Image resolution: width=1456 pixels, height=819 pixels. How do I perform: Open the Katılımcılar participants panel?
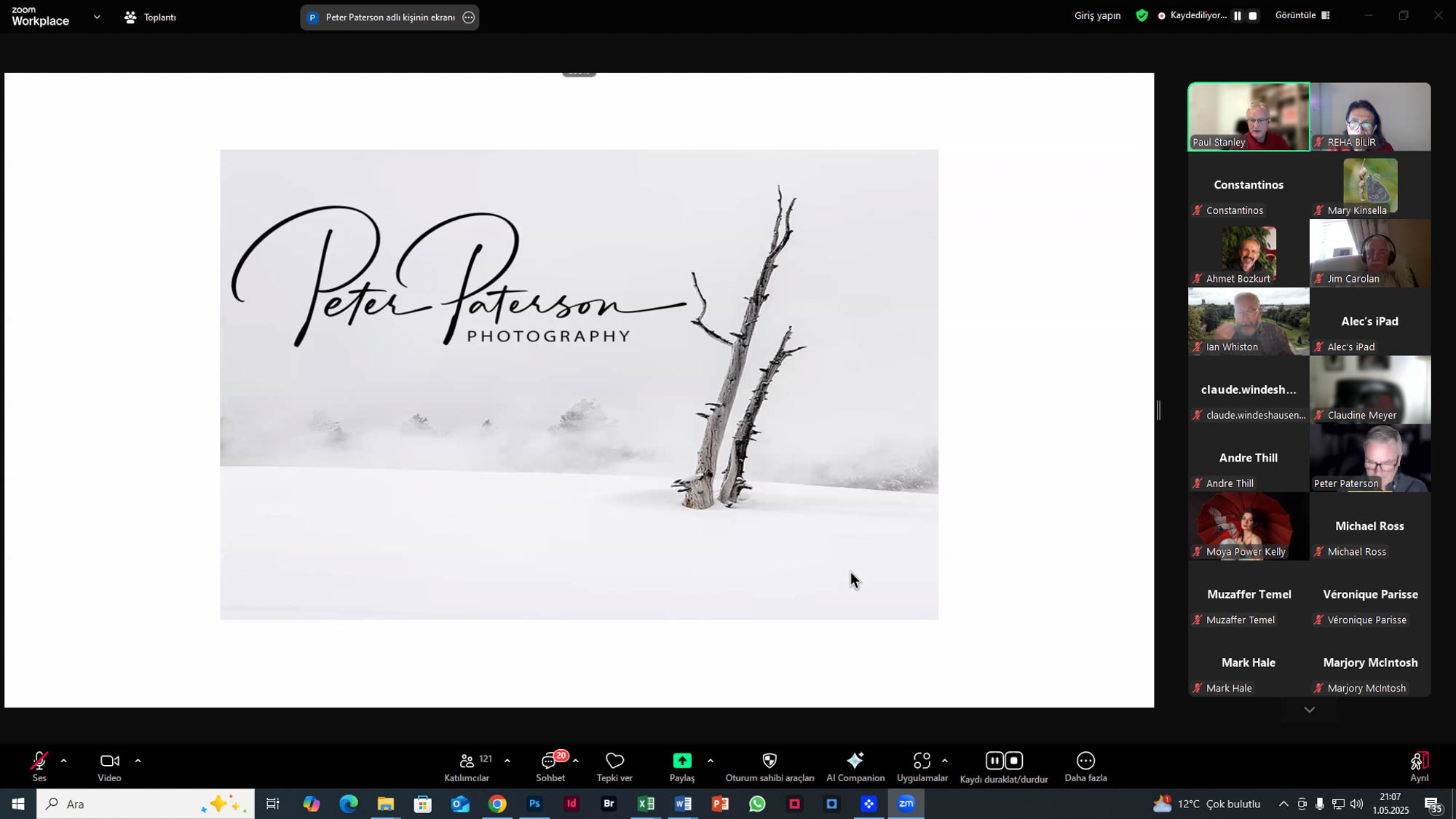click(467, 767)
